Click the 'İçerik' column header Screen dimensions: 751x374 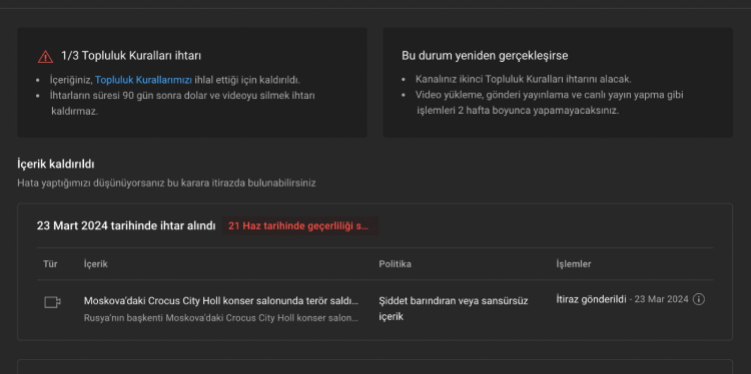(96, 264)
